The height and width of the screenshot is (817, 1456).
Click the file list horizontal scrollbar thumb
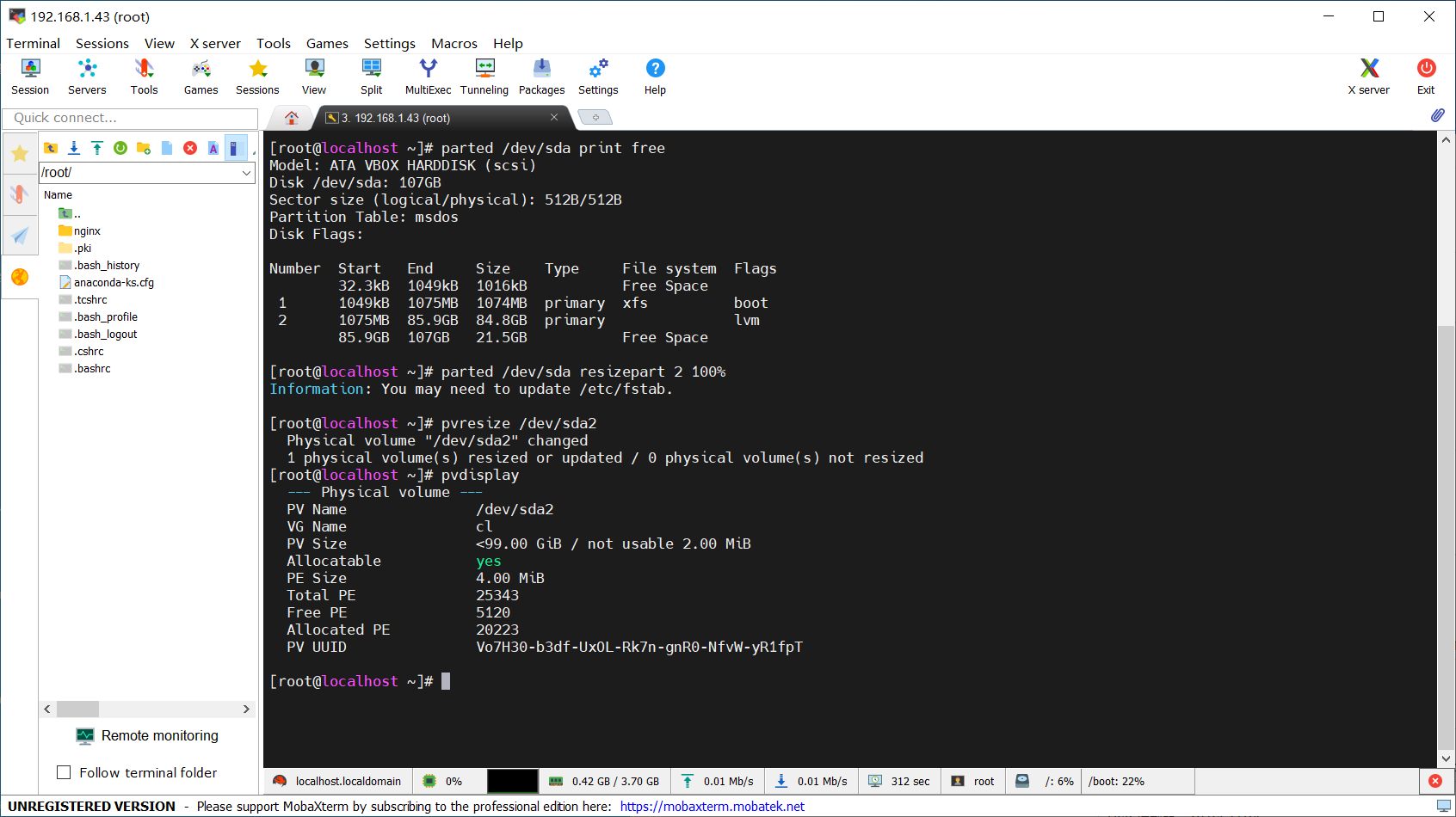(77, 709)
